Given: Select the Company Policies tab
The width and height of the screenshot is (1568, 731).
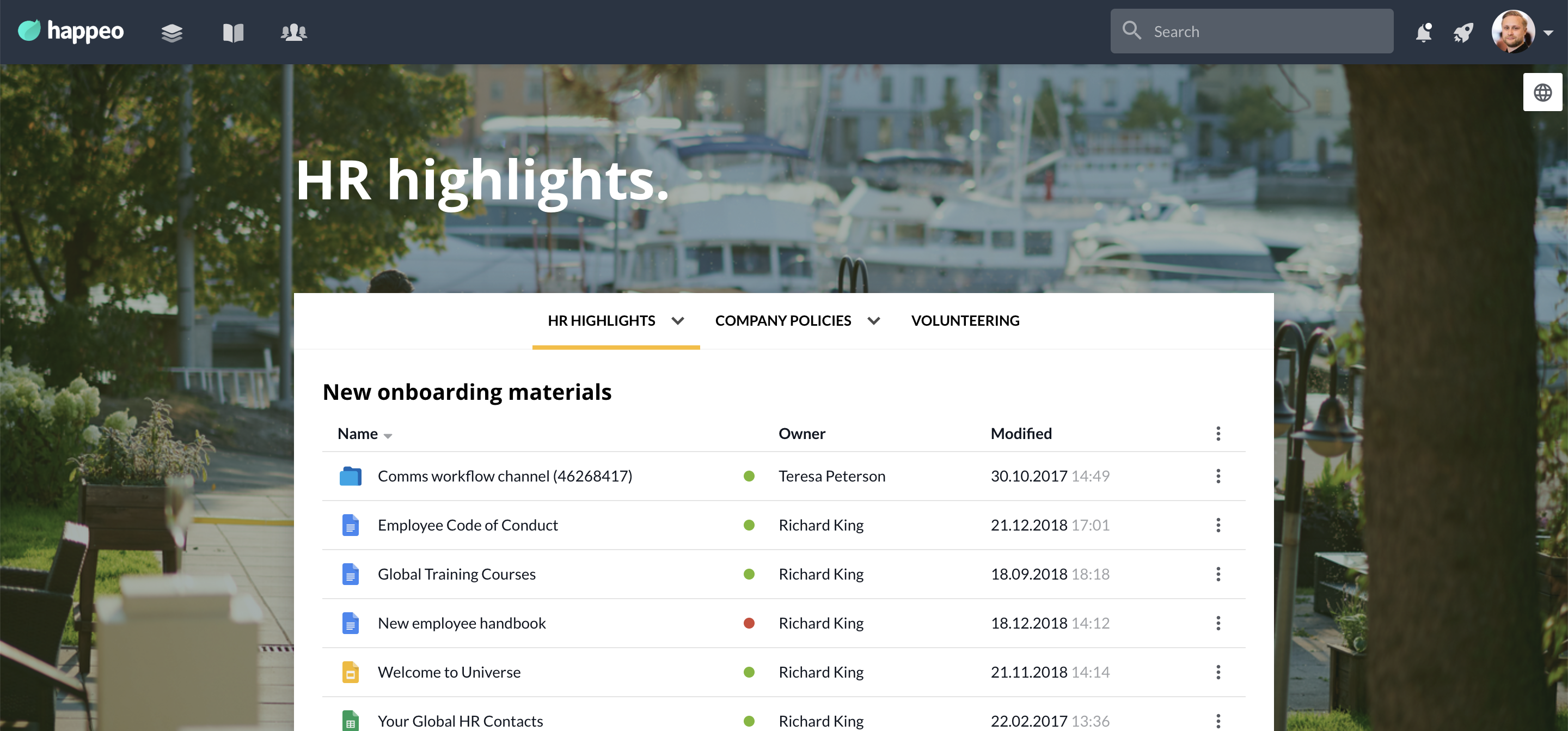Looking at the screenshot, I should pos(783,320).
